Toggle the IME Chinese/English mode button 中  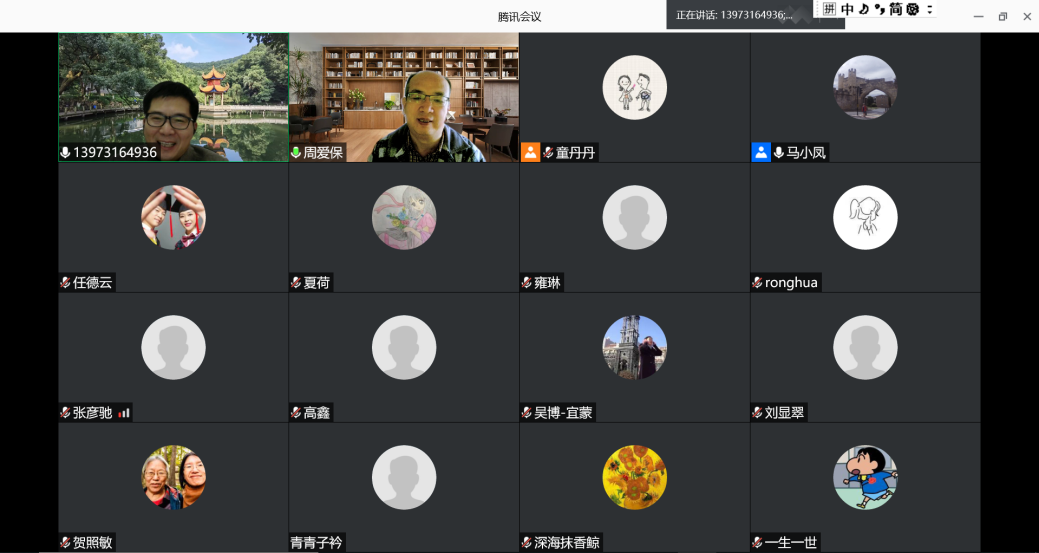point(847,9)
